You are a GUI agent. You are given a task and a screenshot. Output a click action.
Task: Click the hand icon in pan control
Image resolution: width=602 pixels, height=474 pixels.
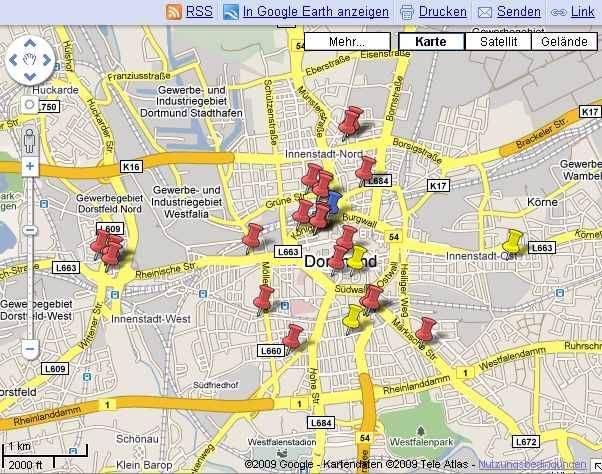[30, 59]
